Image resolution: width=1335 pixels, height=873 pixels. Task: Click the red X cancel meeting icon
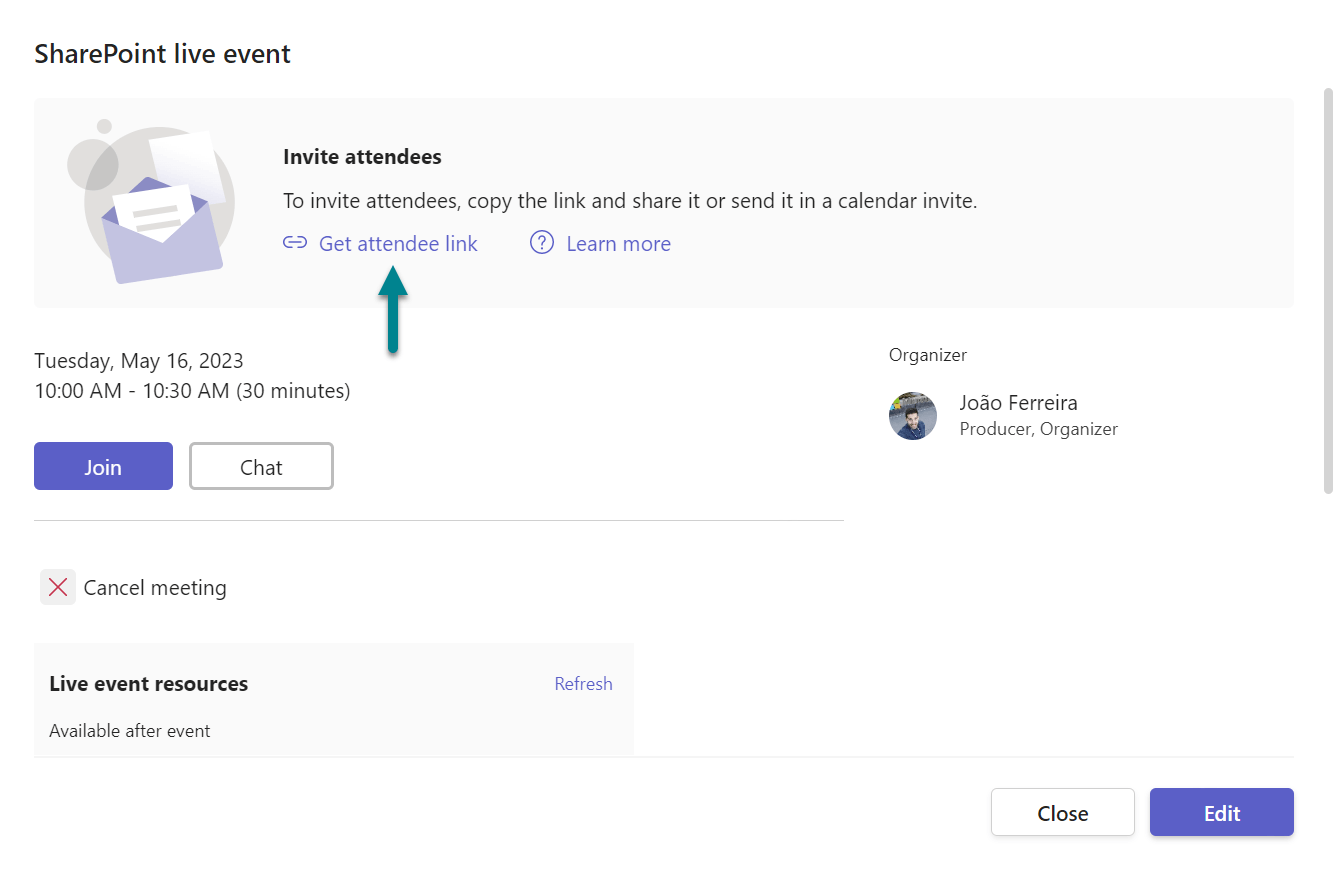click(x=58, y=587)
